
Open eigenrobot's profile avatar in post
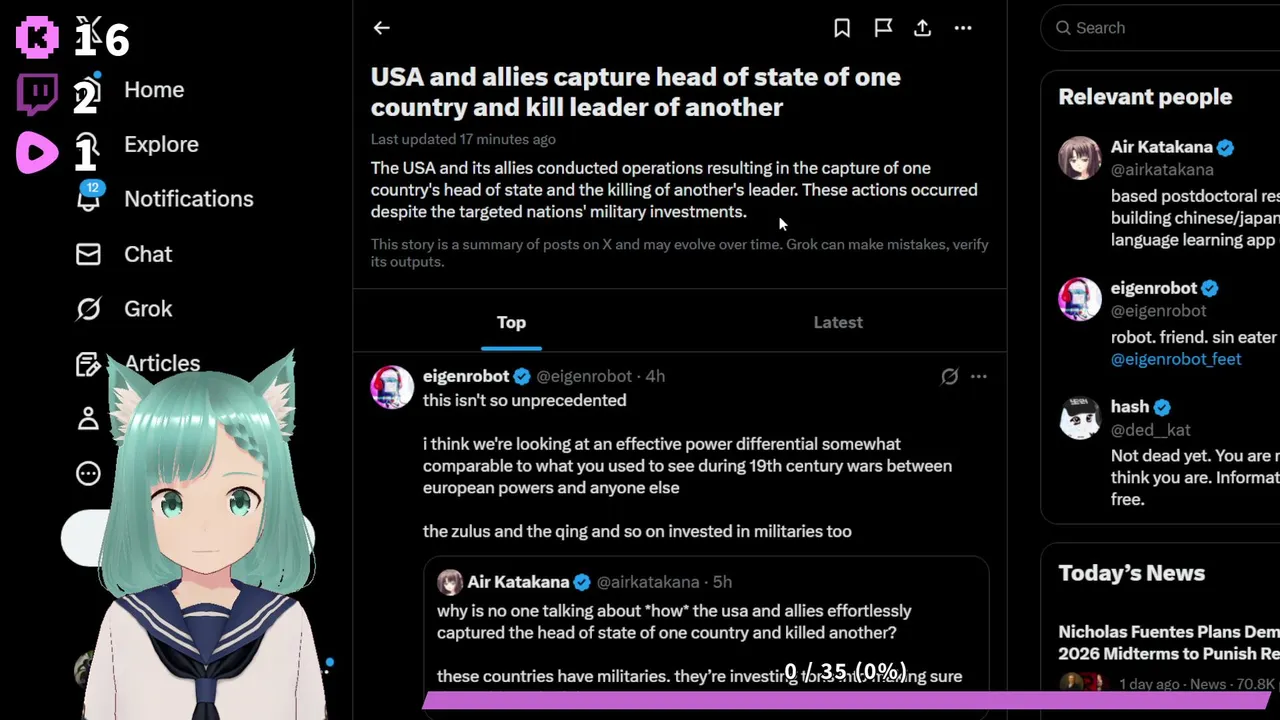(x=392, y=387)
